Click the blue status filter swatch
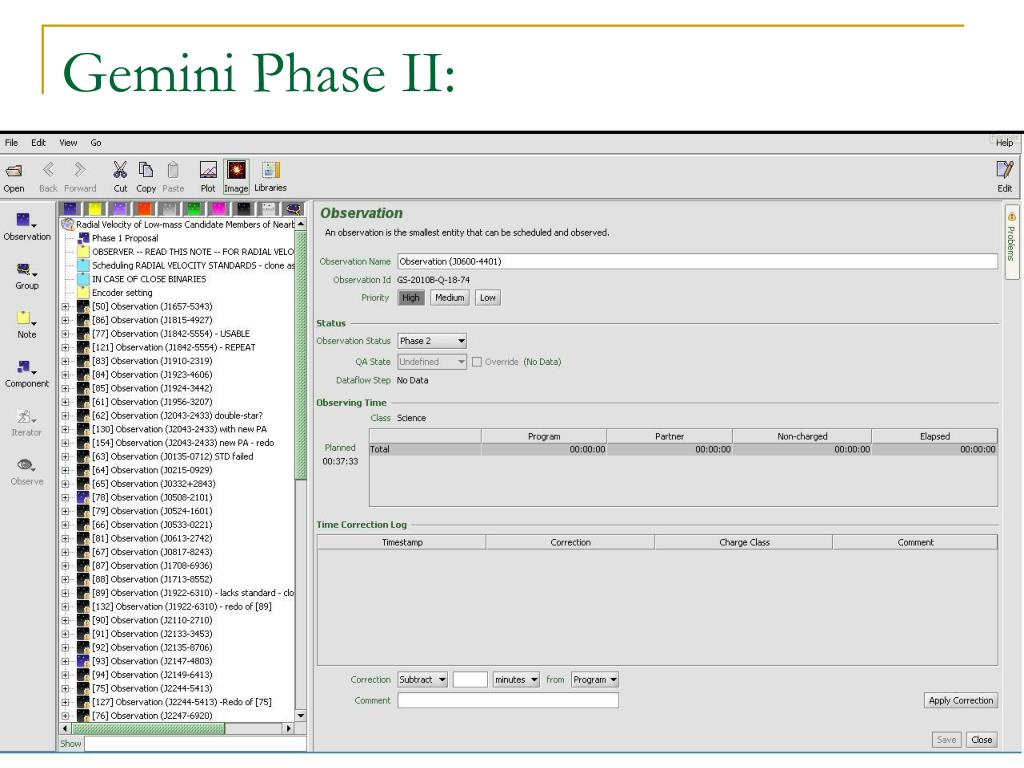Viewport: 1024px width, 768px height. [x=71, y=209]
